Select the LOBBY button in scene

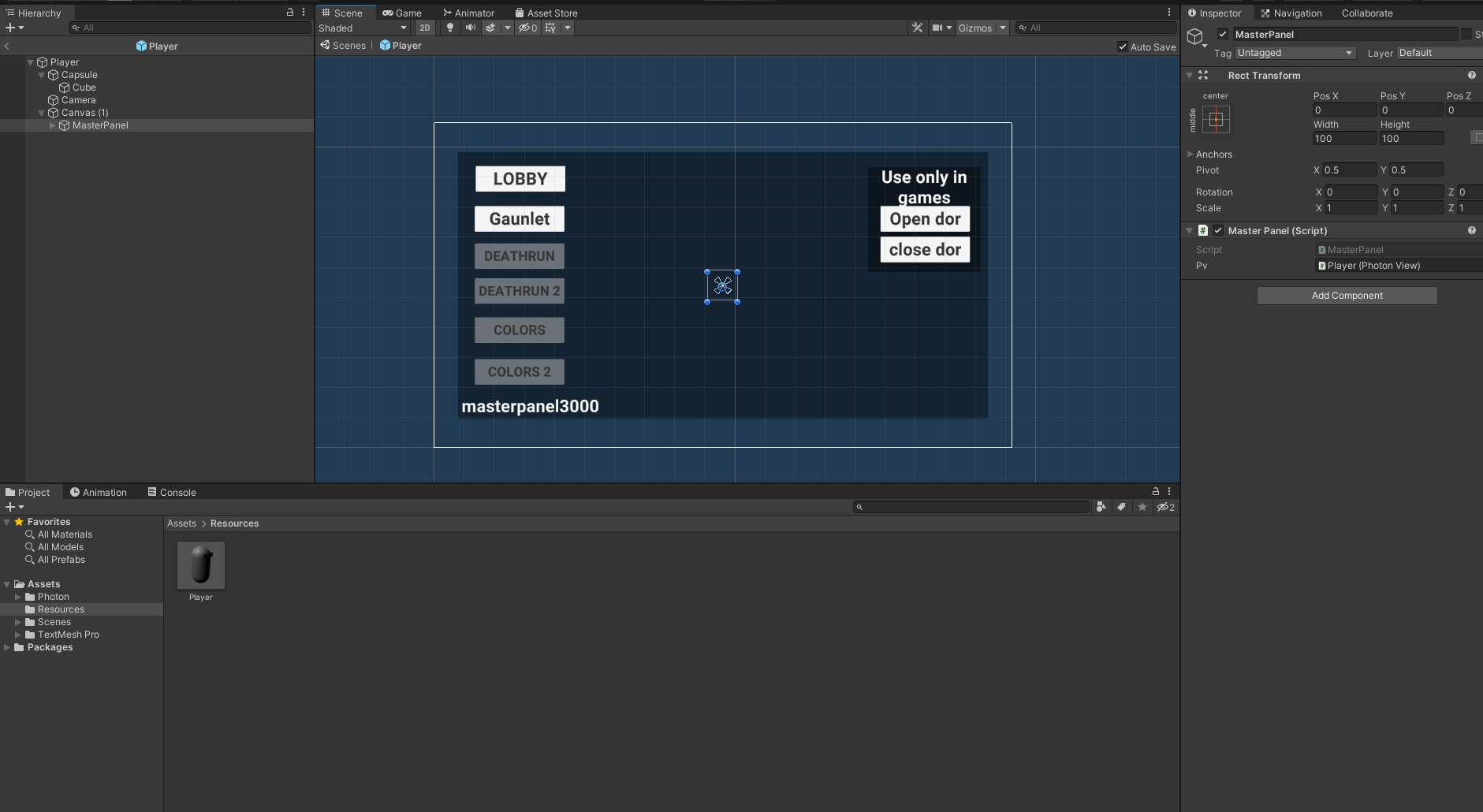(520, 179)
